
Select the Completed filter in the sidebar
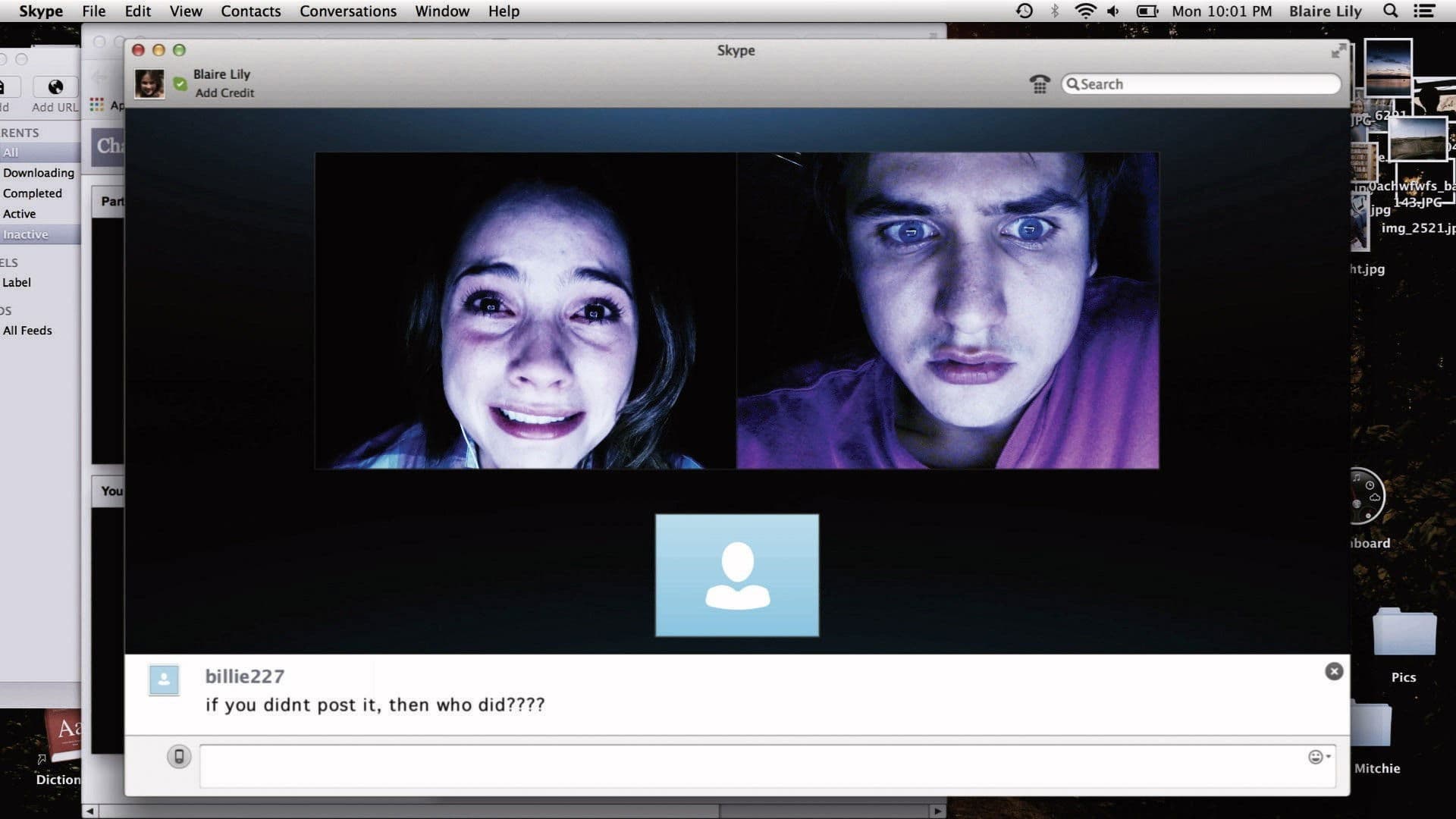[33, 193]
